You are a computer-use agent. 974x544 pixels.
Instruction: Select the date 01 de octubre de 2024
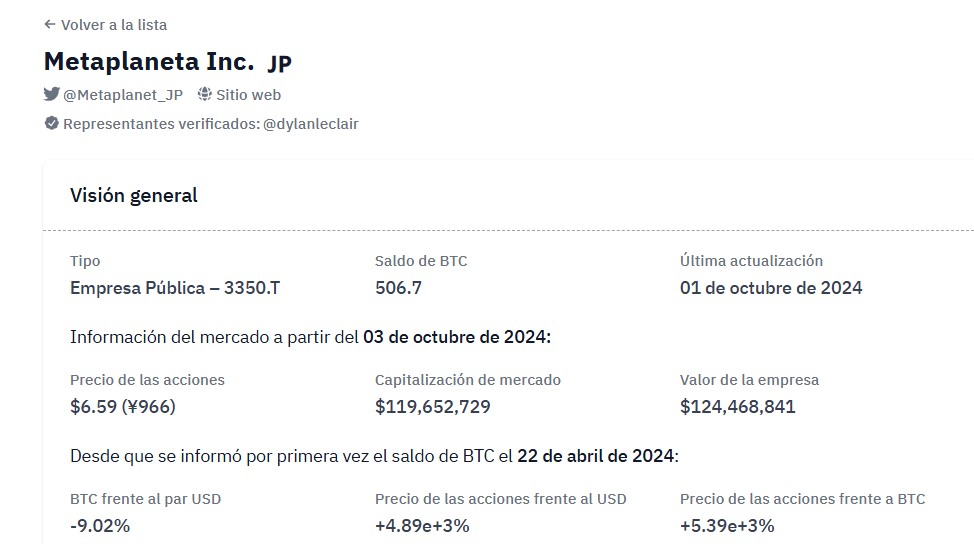click(x=771, y=288)
